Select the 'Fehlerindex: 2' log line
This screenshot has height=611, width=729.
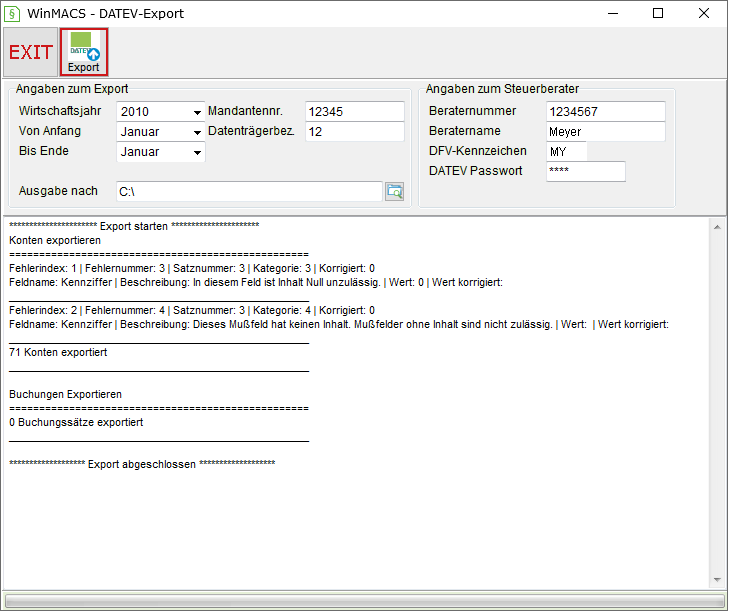192,310
